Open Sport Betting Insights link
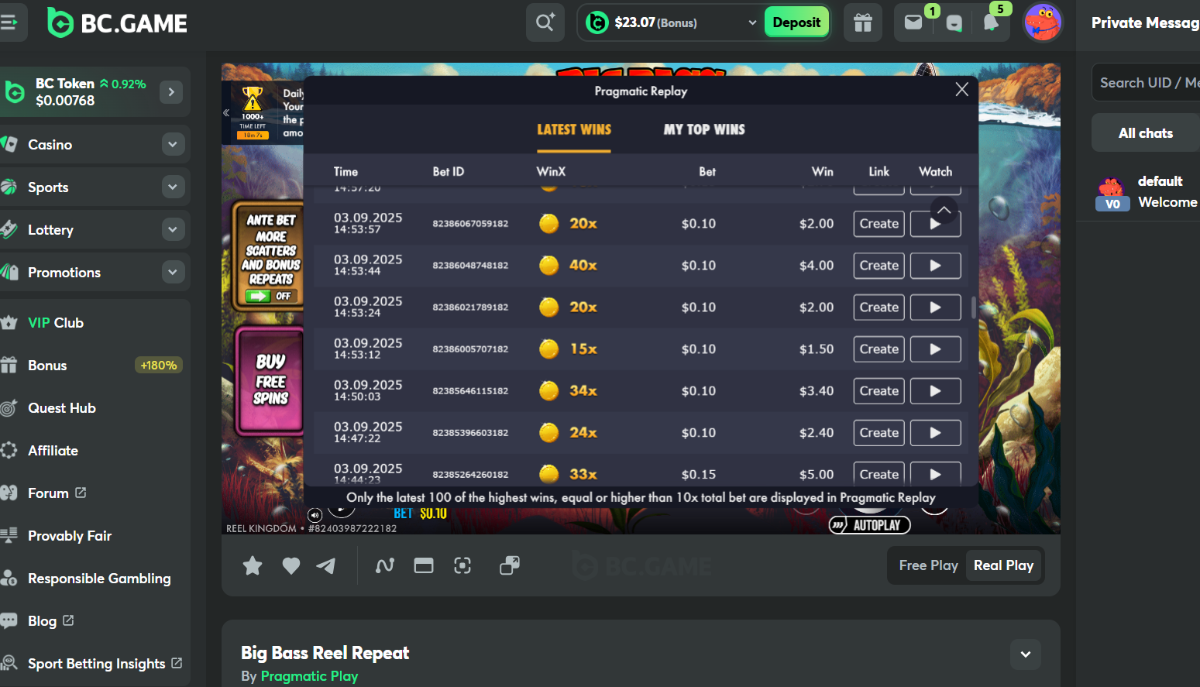 coord(105,664)
